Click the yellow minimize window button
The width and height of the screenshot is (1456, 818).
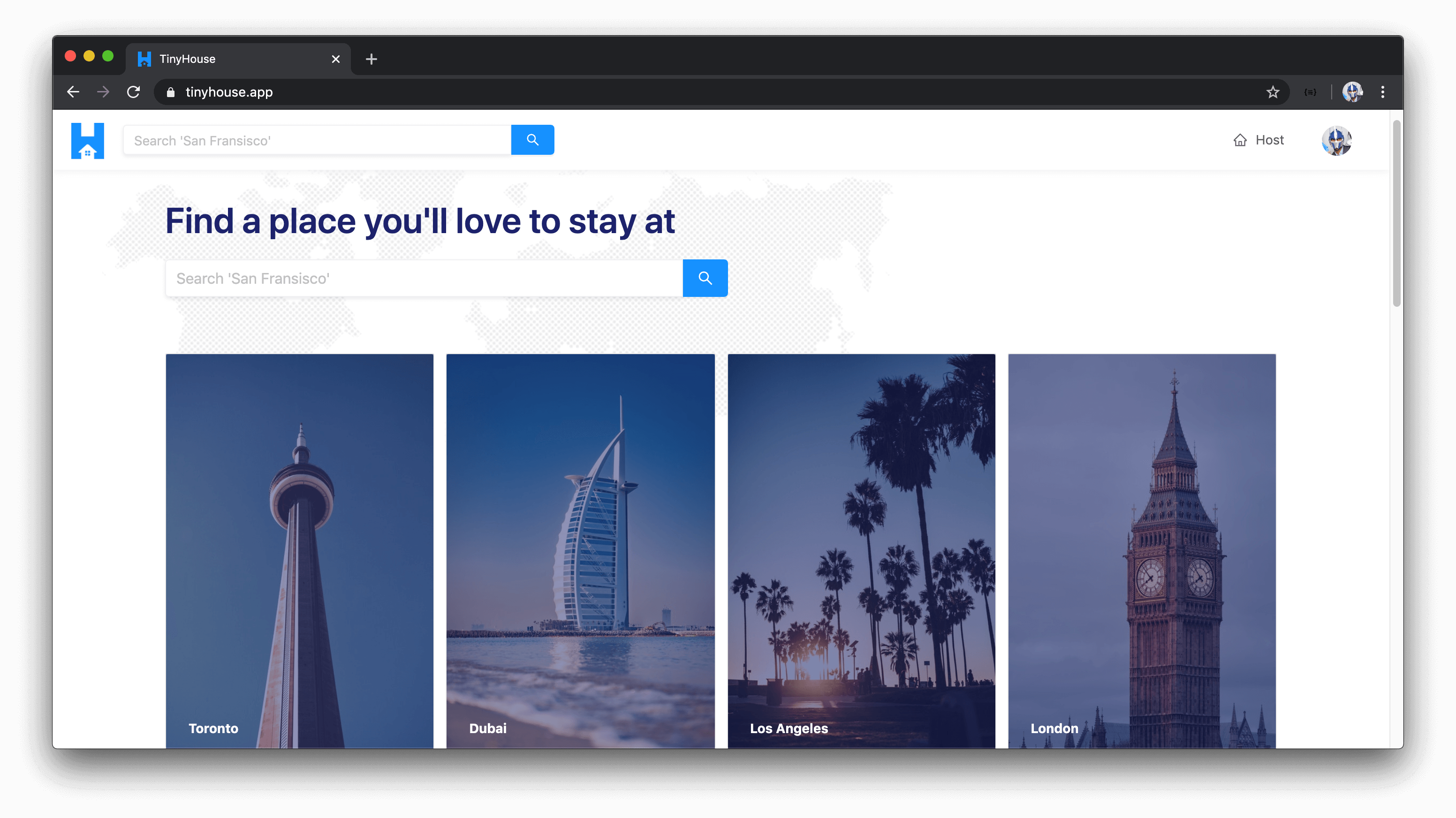[x=89, y=56]
